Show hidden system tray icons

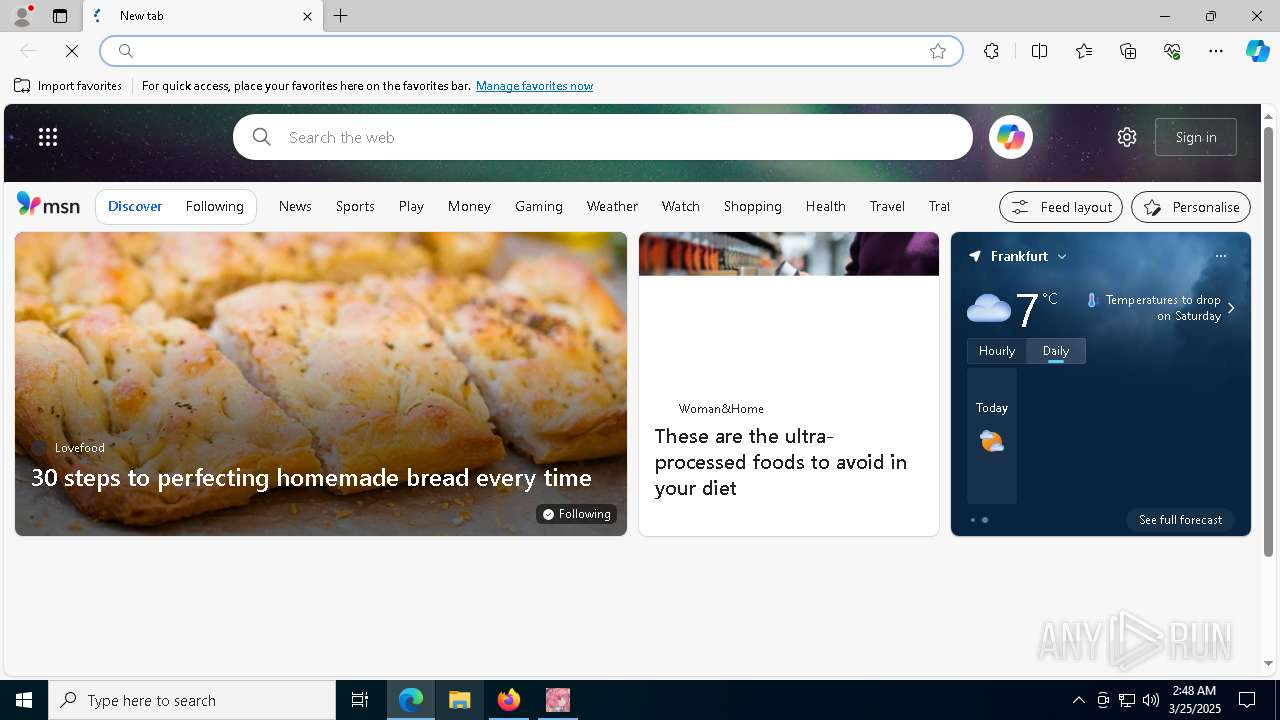click(x=1078, y=700)
